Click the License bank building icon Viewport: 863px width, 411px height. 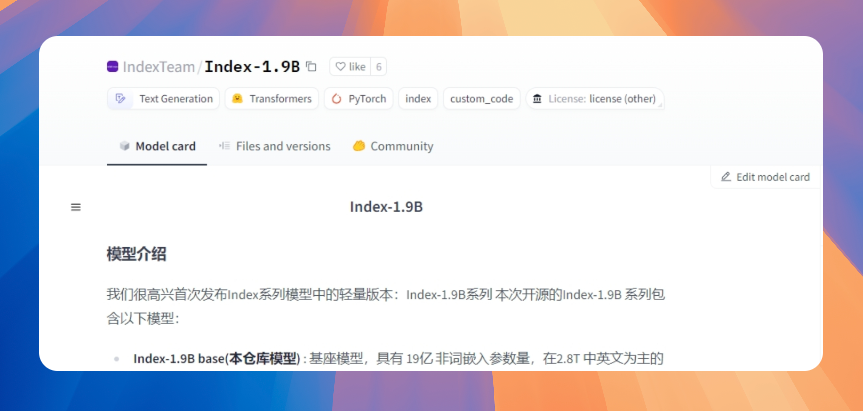click(x=537, y=99)
